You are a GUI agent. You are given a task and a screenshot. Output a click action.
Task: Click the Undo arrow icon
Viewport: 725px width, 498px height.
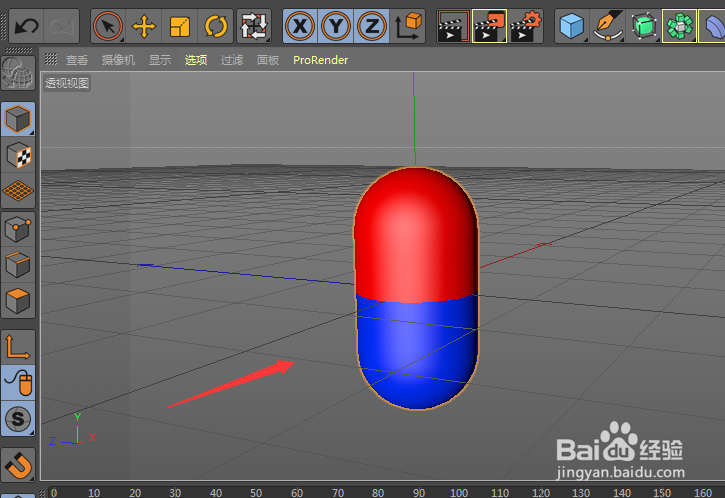[26, 26]
